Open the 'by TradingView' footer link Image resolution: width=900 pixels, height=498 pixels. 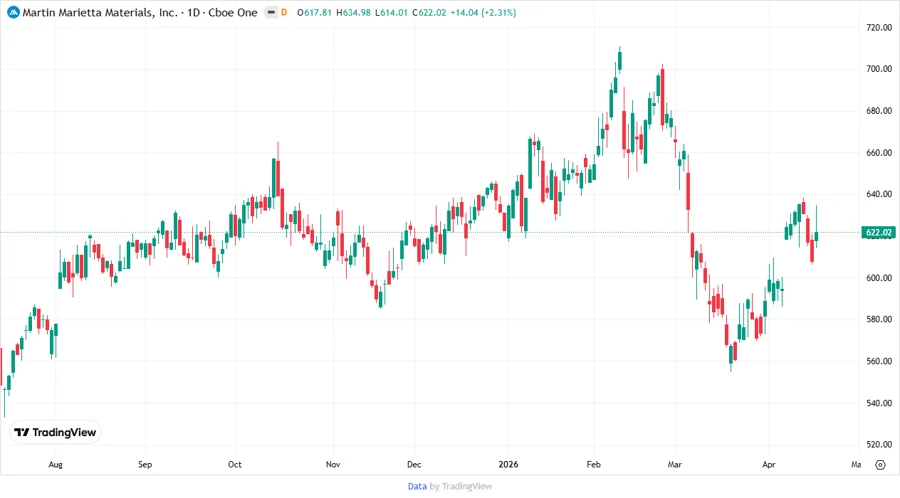tap(461, 486)
